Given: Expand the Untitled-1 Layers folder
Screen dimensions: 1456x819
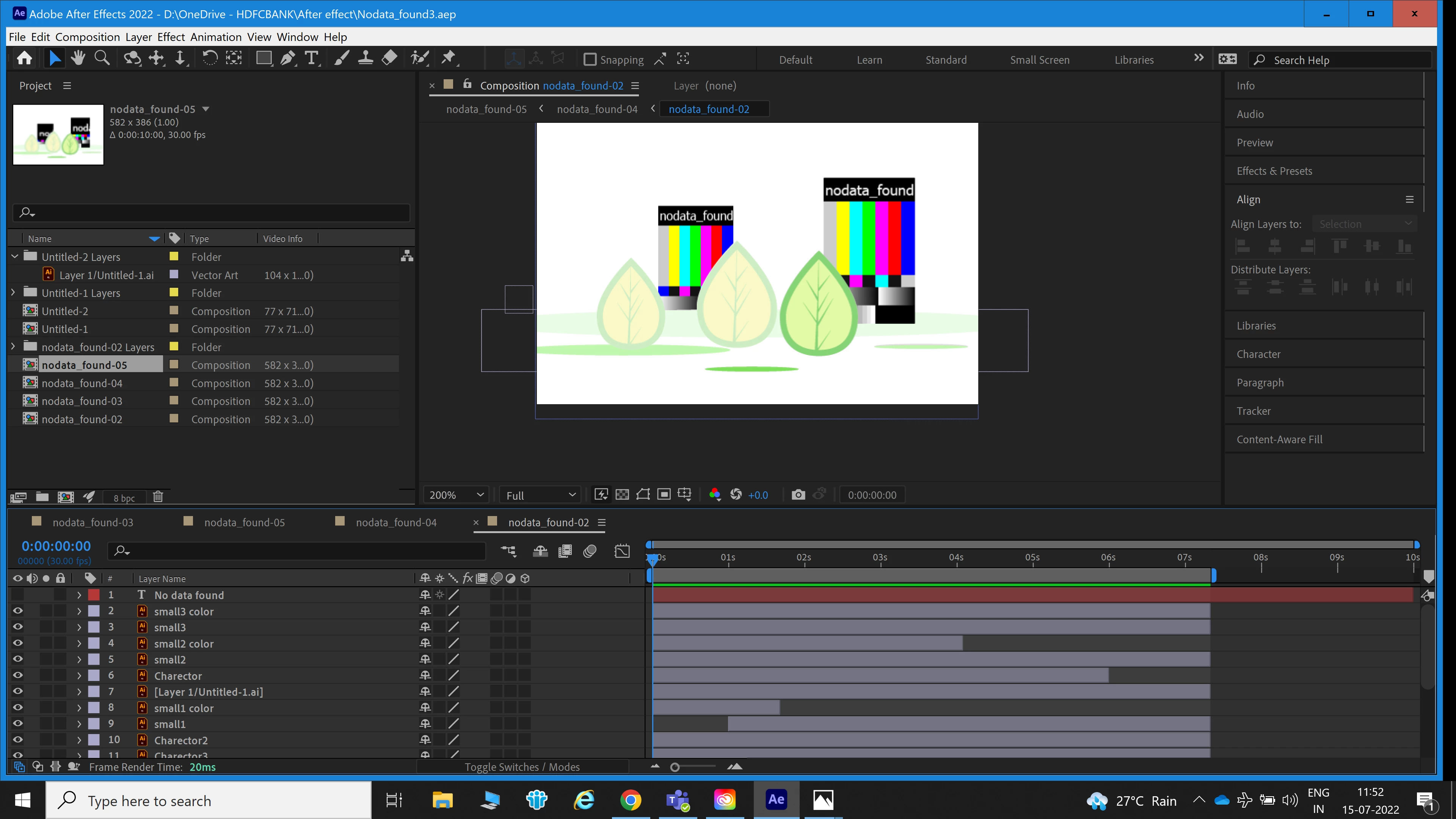Looking at the screenshot, I should point(14,293).
